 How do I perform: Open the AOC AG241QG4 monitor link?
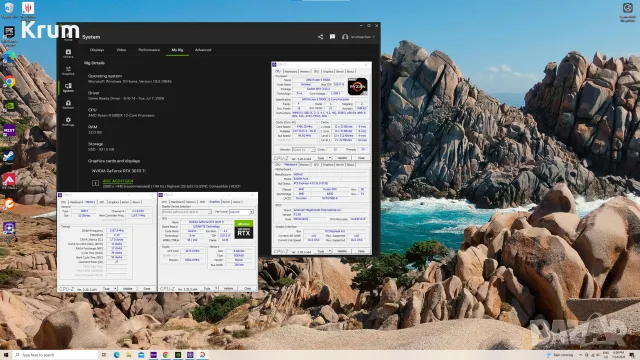point(118,181)
